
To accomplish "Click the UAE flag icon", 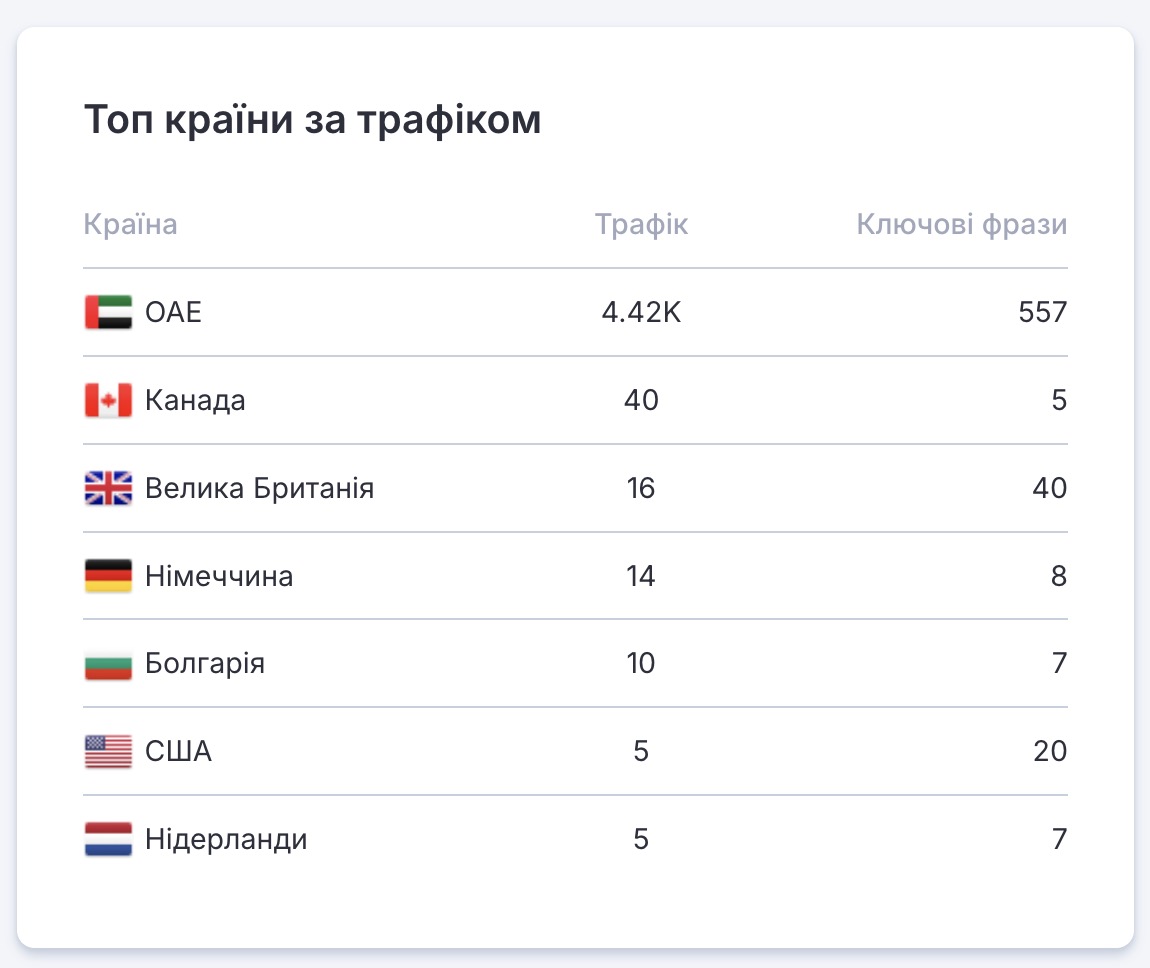I will 108,313.
